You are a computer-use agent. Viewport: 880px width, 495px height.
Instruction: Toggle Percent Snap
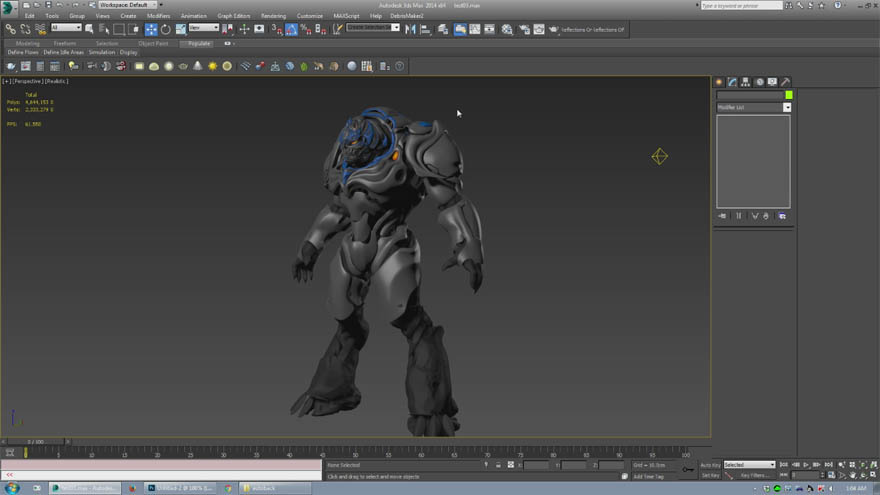point(306,29)
